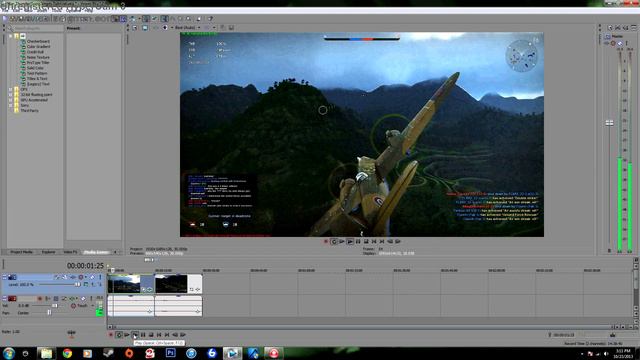Select ProType Titler generator

point(38,63)
